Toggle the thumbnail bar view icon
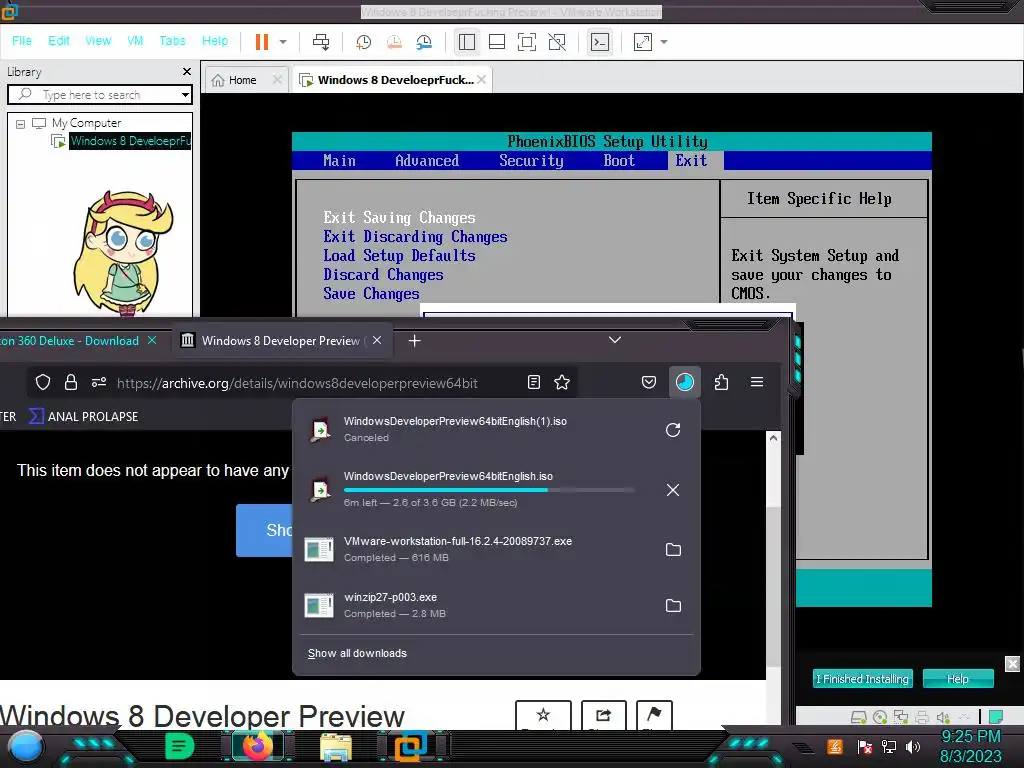The image size is (1024, 768). pos(497,42)
